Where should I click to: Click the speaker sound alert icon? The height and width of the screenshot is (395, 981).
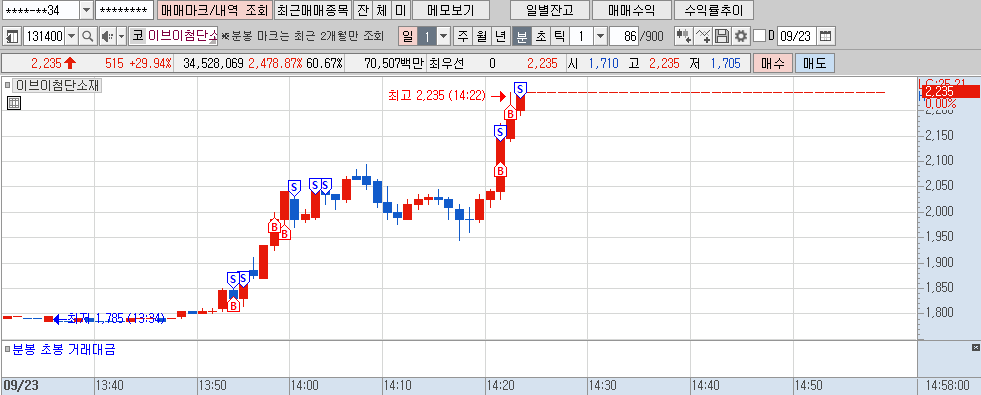pyautogui.click(x=108, y=36)
